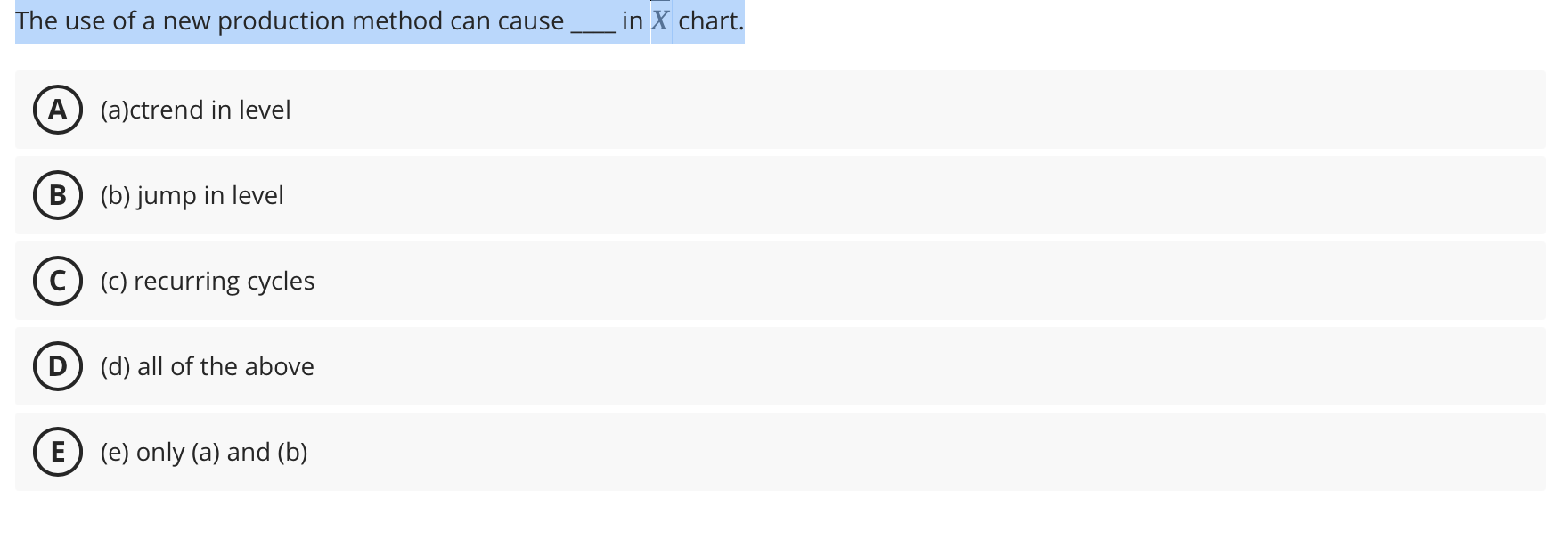1568x548 pixels.
Task: Select answer option A circle badge
Action: (x=57, y=110)
